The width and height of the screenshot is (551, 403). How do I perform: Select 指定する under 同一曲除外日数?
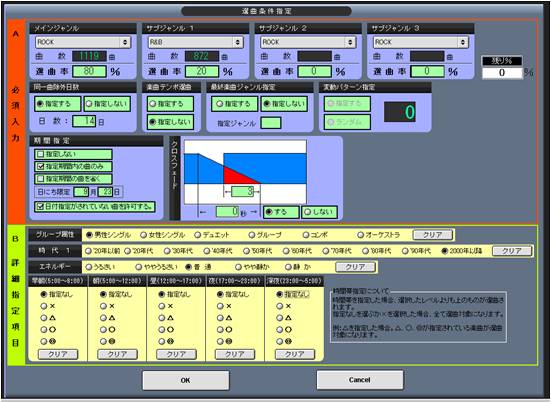click(58, 104)
